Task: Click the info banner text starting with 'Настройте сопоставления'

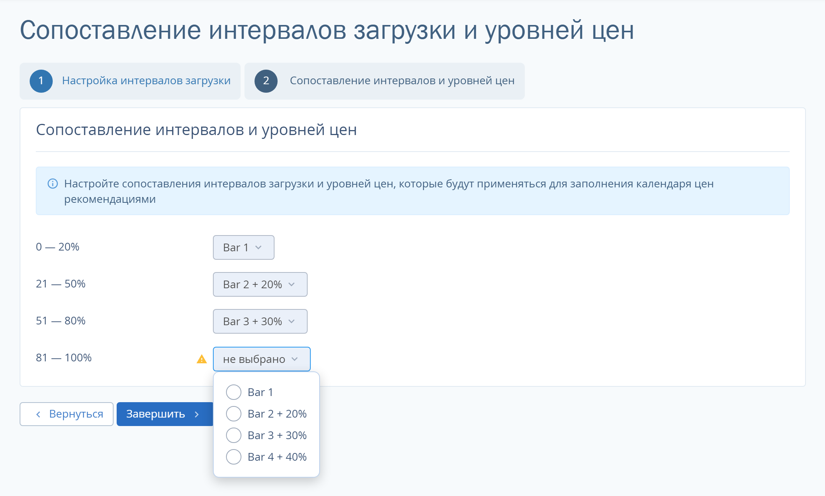Action: [x=389, y=191]
